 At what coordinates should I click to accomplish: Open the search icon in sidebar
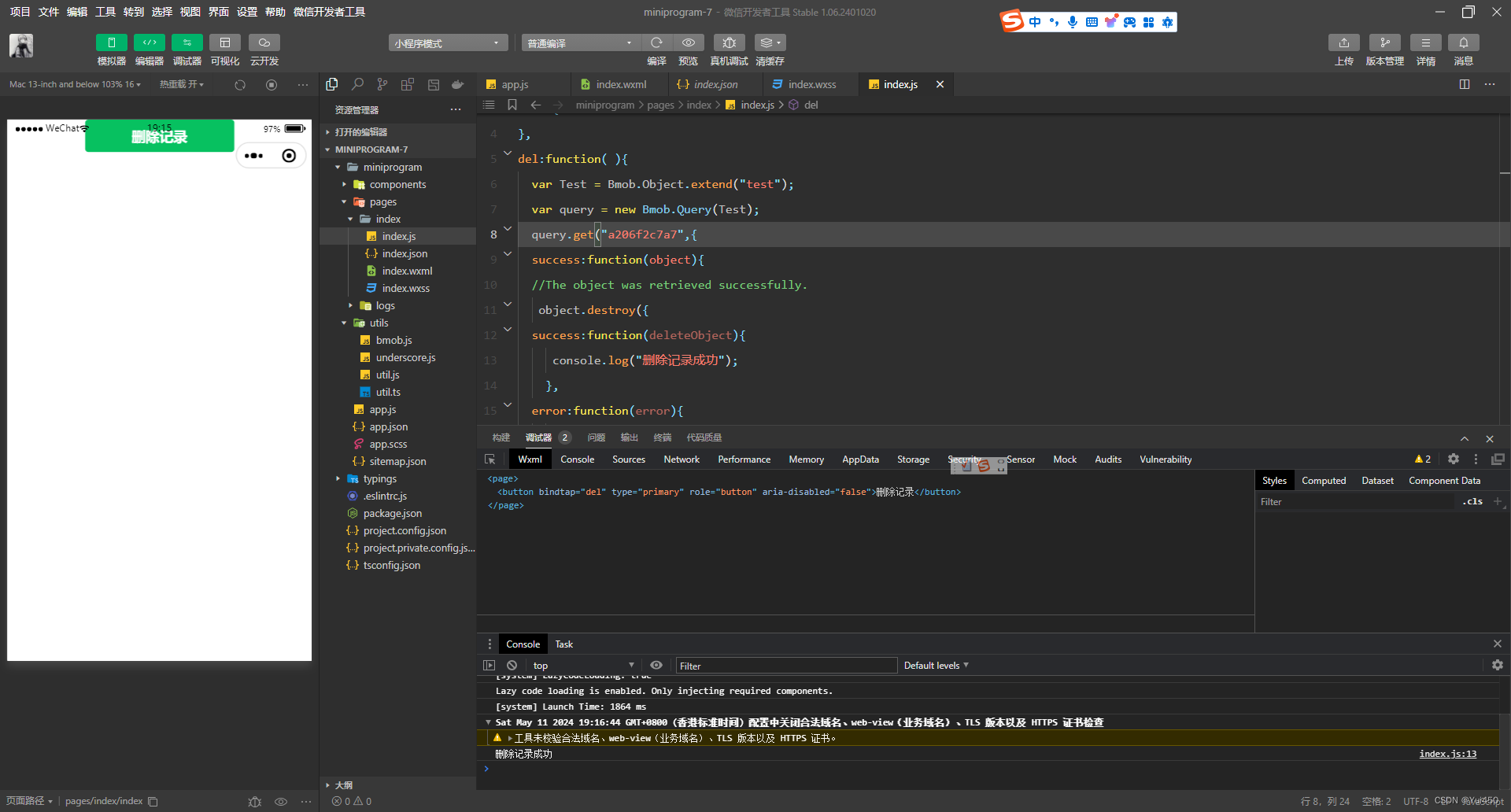tap(357, 84)
